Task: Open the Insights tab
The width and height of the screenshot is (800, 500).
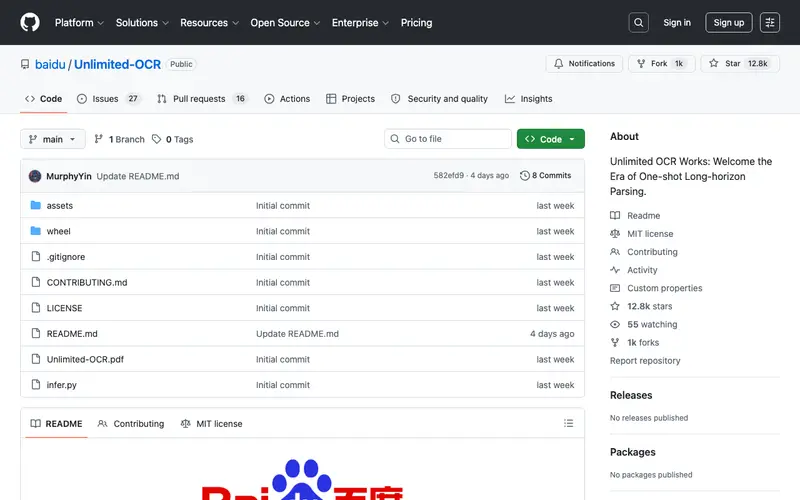Action: point(529,99)
